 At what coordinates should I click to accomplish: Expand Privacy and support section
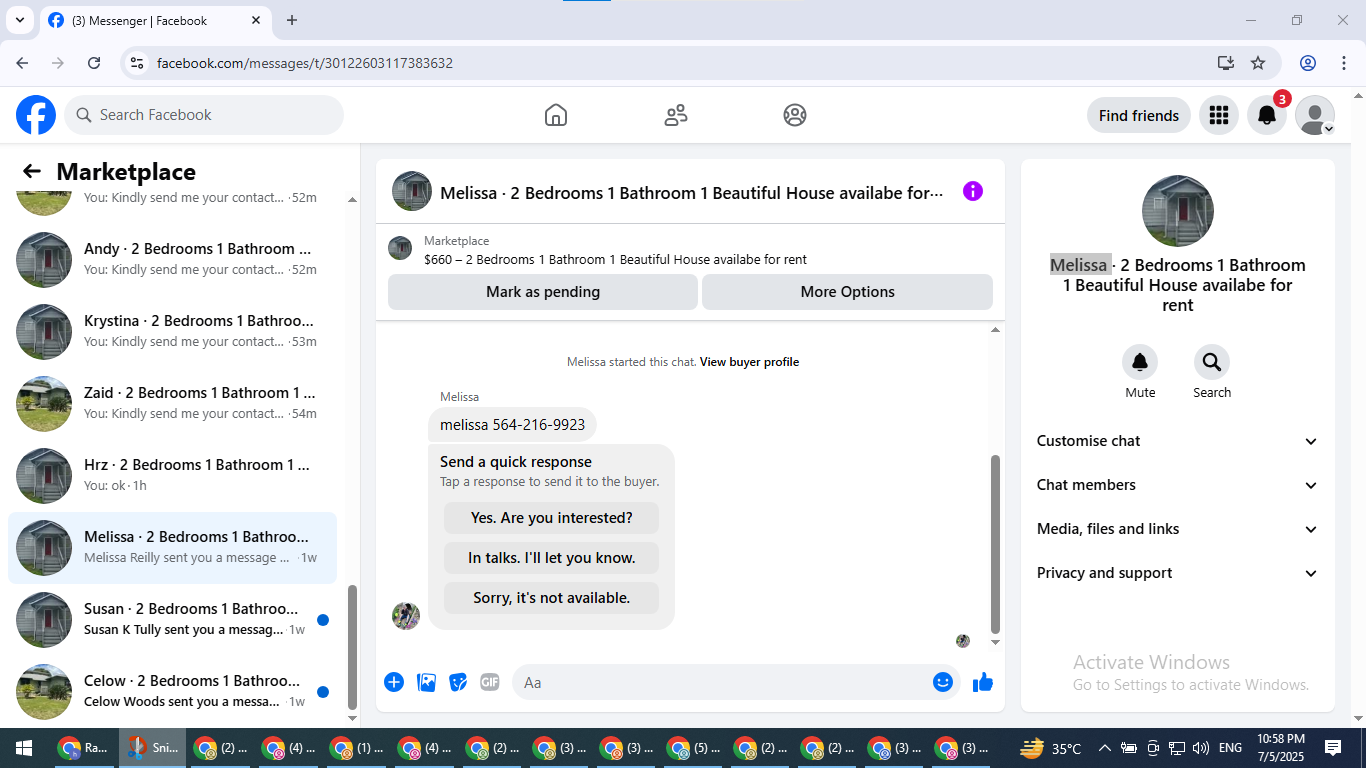tap(1178, 573)
